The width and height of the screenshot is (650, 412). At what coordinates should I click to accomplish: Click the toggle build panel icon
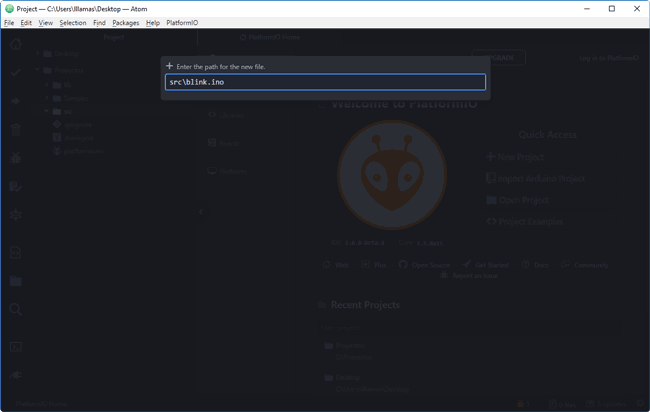pos(16,215)
